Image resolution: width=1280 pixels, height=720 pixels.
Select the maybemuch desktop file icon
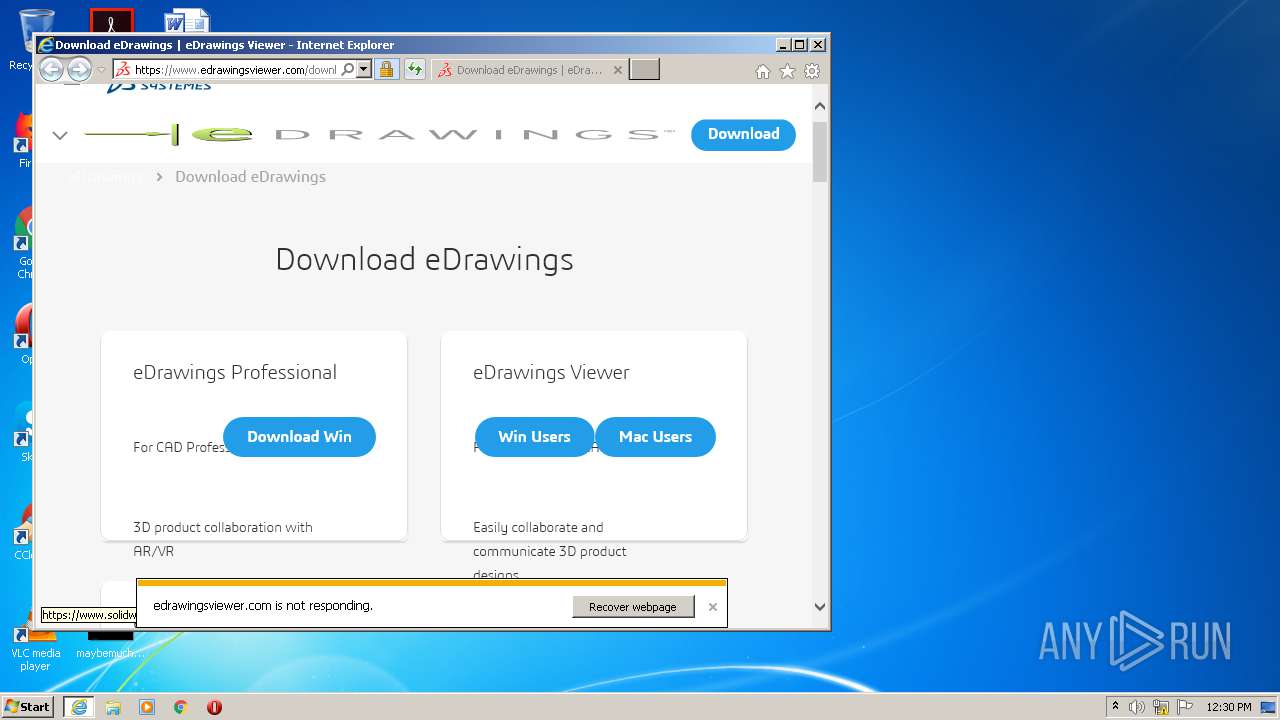[110, 644]
